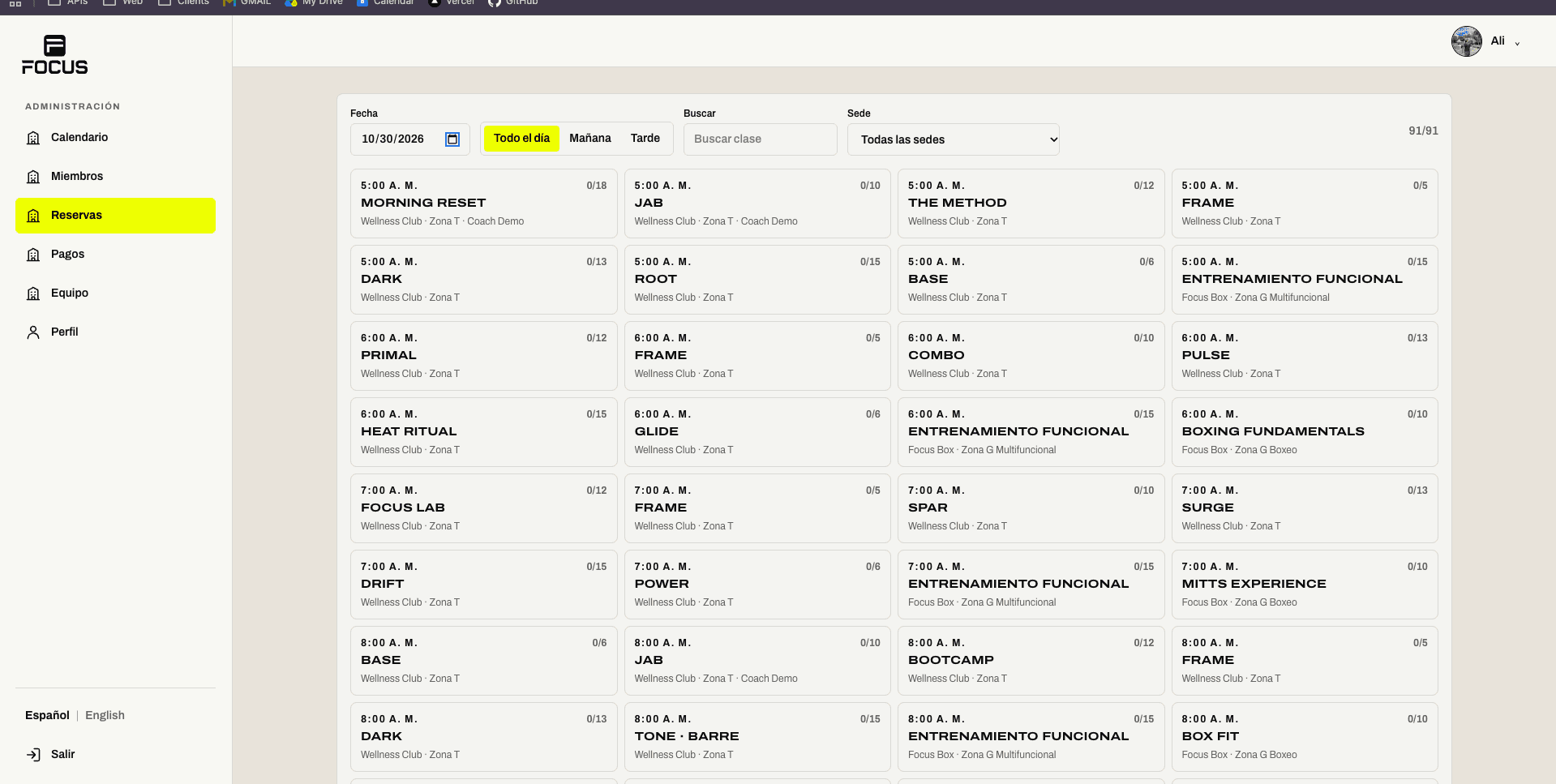Open the Perfil page
The height and width of the screenshot is (784, 1556).
point(115,332)
